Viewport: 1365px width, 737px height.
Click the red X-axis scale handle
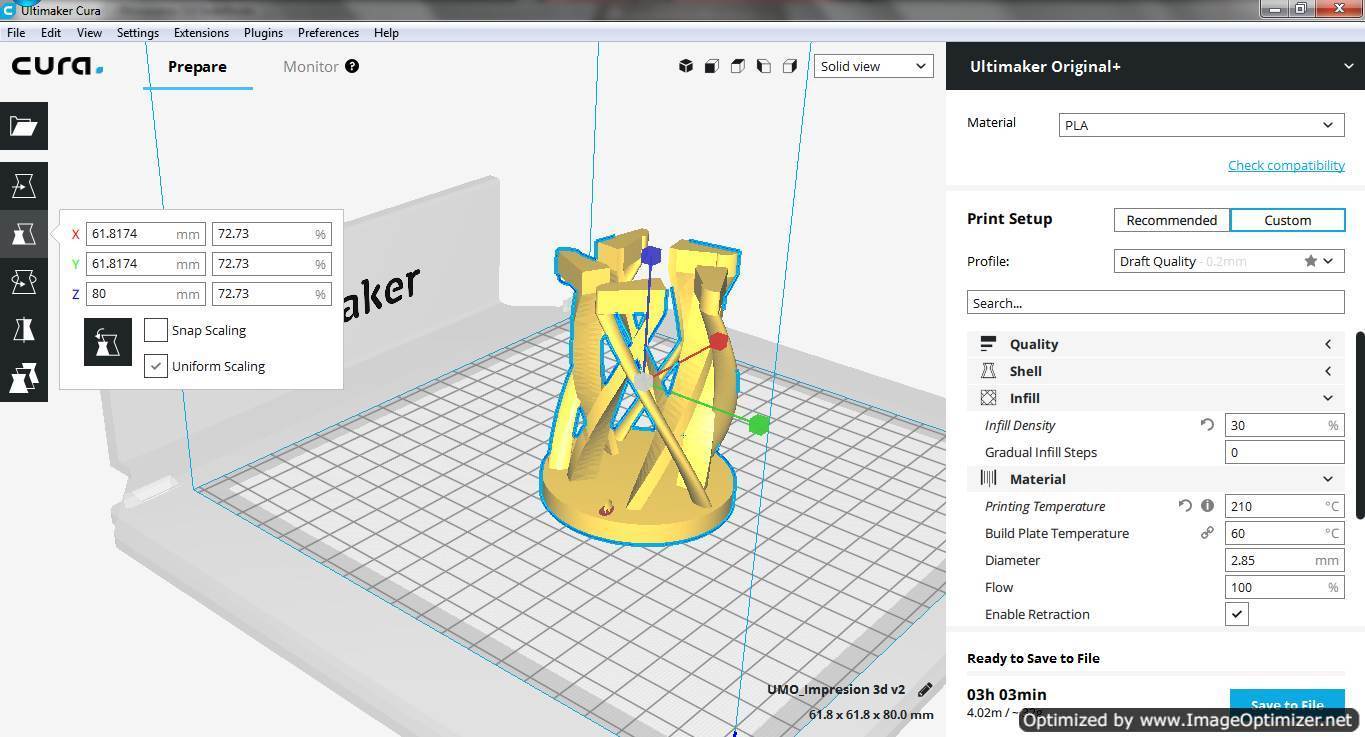(x=718, y=342)
